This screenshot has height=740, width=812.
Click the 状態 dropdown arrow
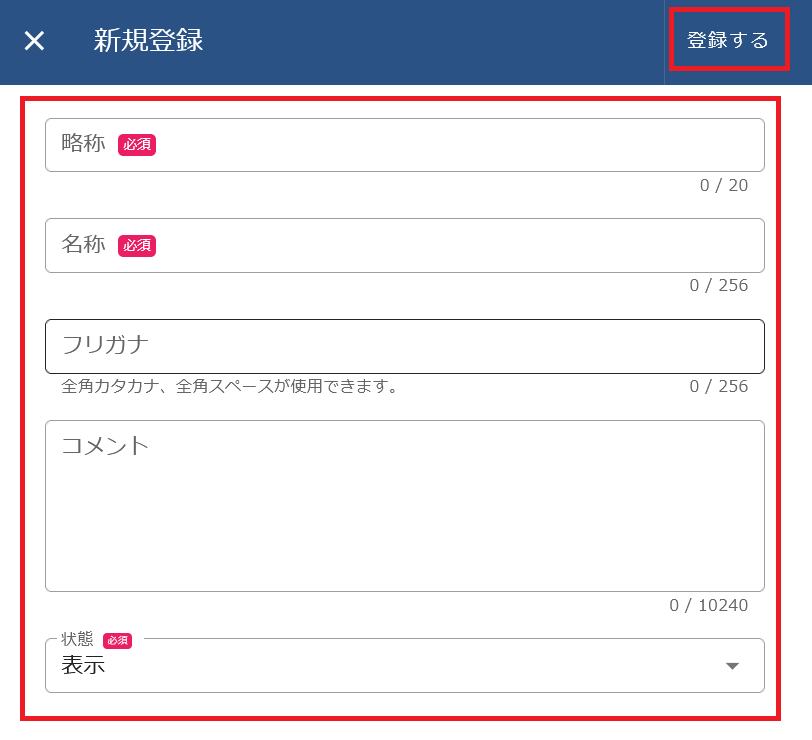732,666
